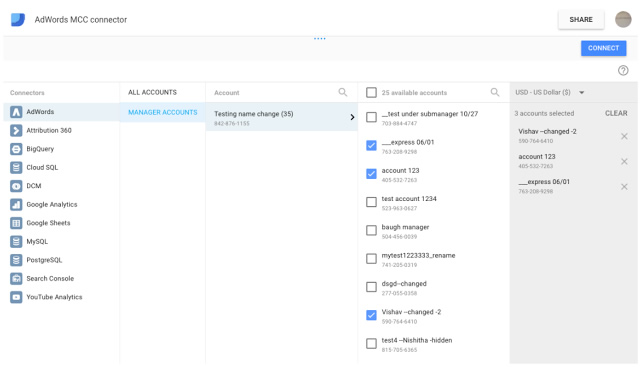640x367 pixels.
Task: Click the Connectors heading
Action: tap(27, 93)
